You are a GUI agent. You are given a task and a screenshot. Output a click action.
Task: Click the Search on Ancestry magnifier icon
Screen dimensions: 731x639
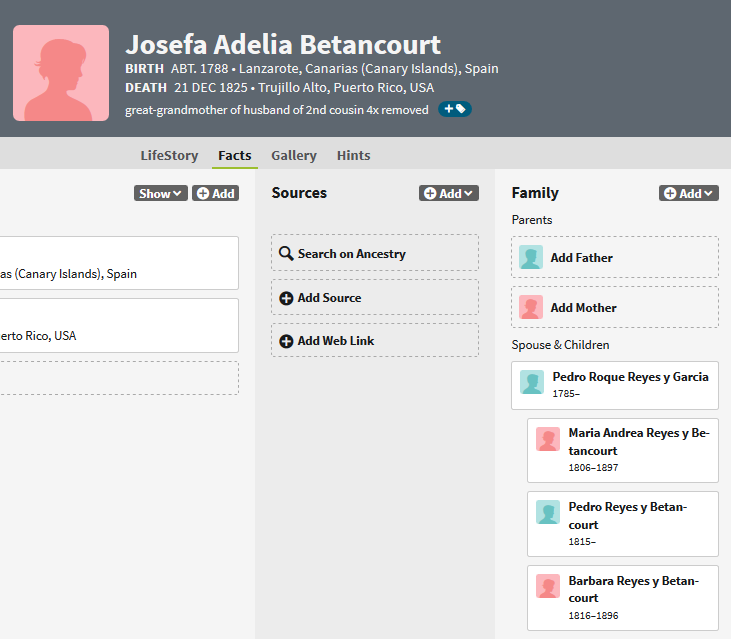tap(286, 254)
